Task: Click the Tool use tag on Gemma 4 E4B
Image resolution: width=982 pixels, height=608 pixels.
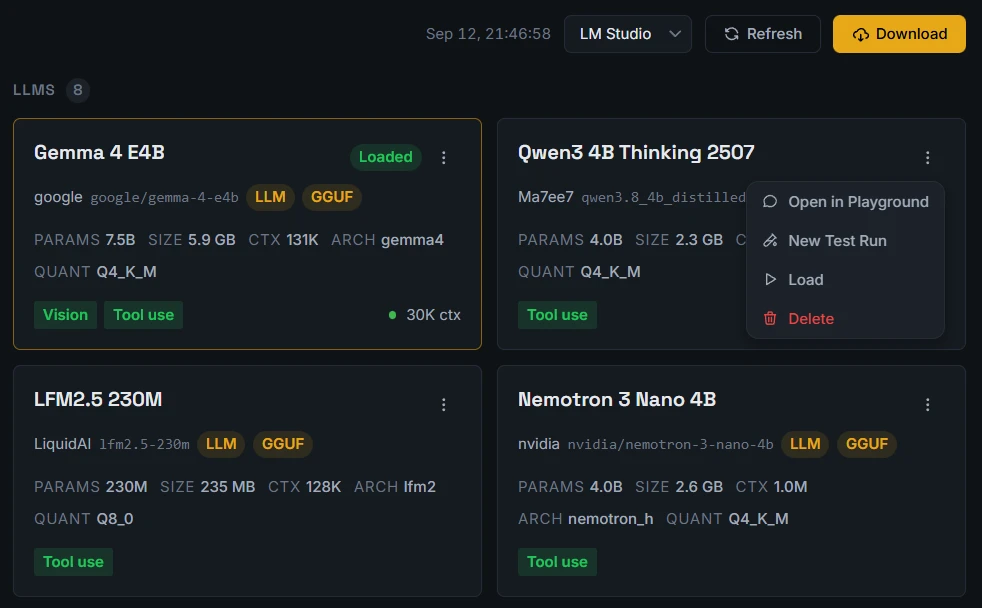Action: tap(143, 314)
